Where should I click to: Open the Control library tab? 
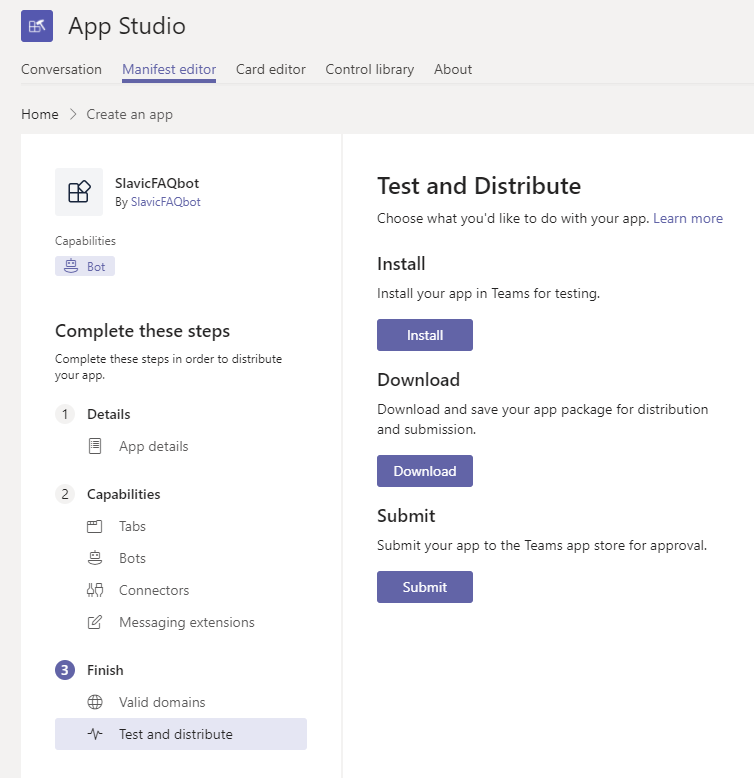click(x=370, y=69)
